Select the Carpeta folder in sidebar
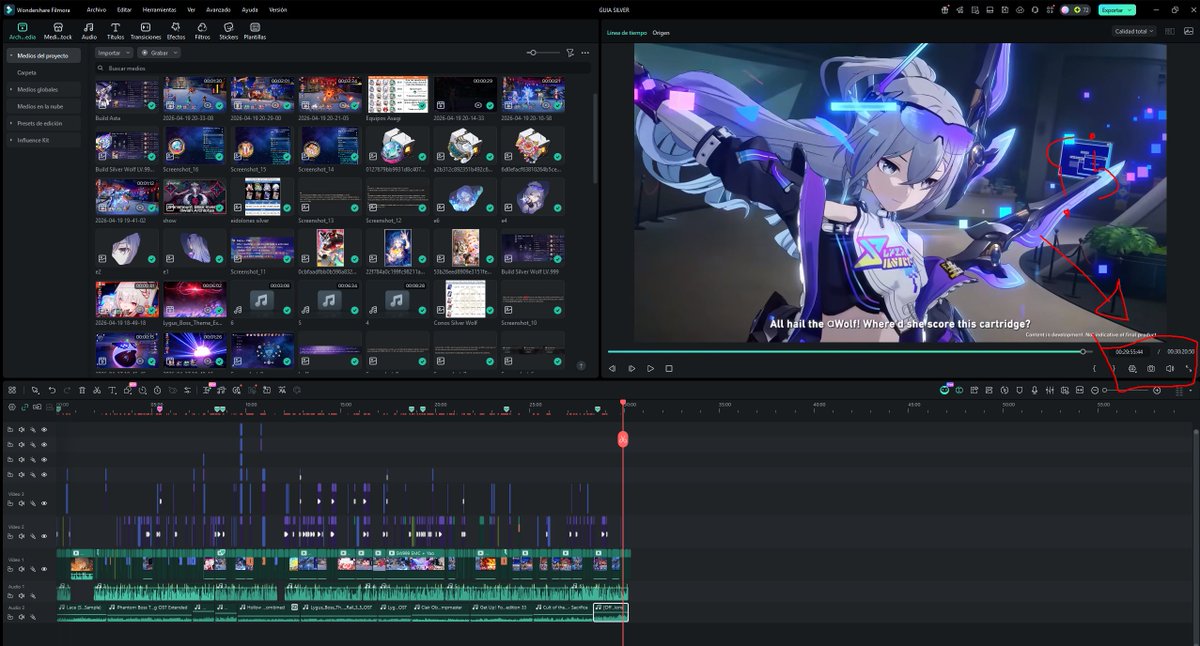1200x646 pixels. 27,72
